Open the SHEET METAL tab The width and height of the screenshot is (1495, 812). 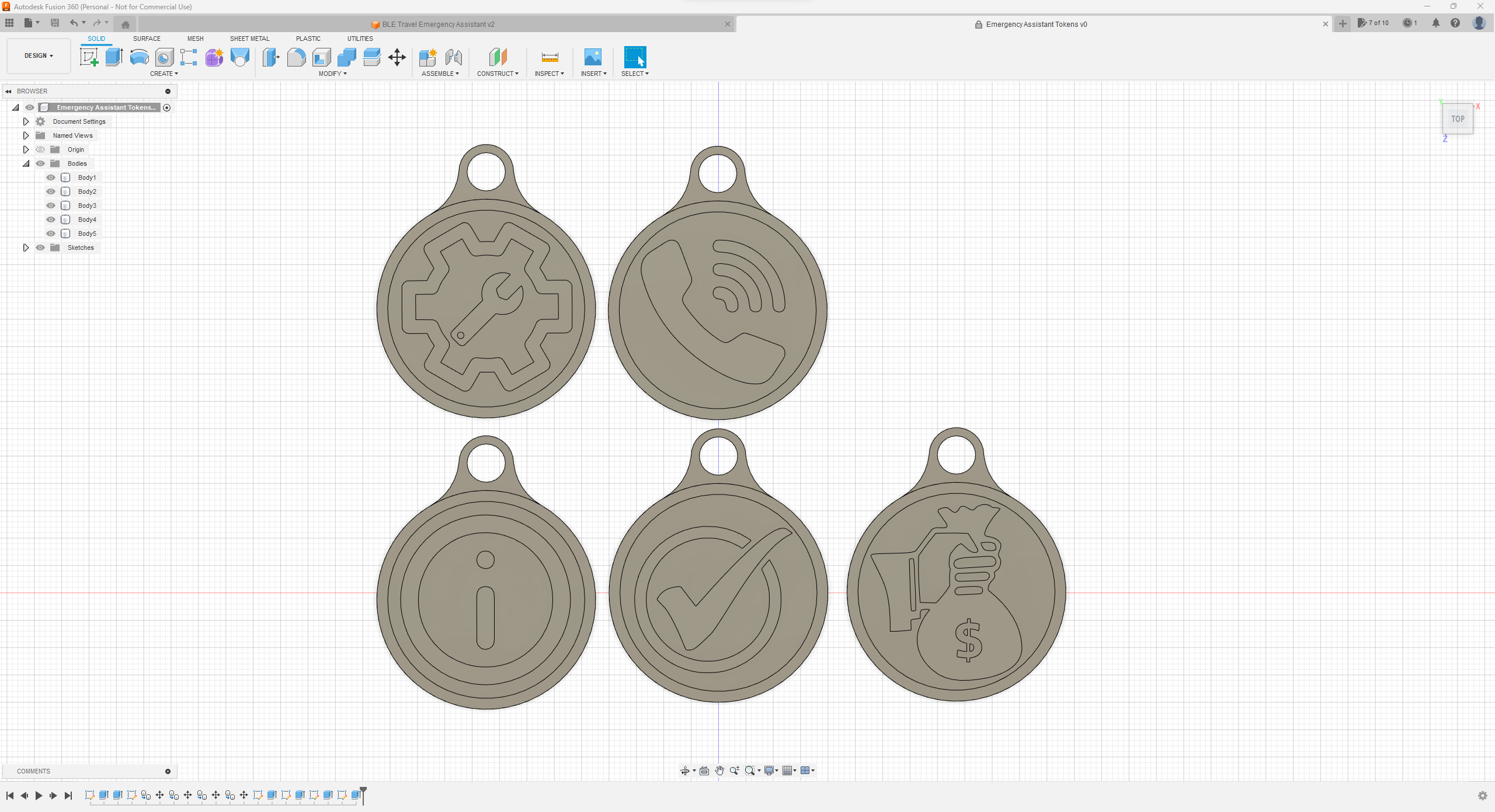click(249, 39)
